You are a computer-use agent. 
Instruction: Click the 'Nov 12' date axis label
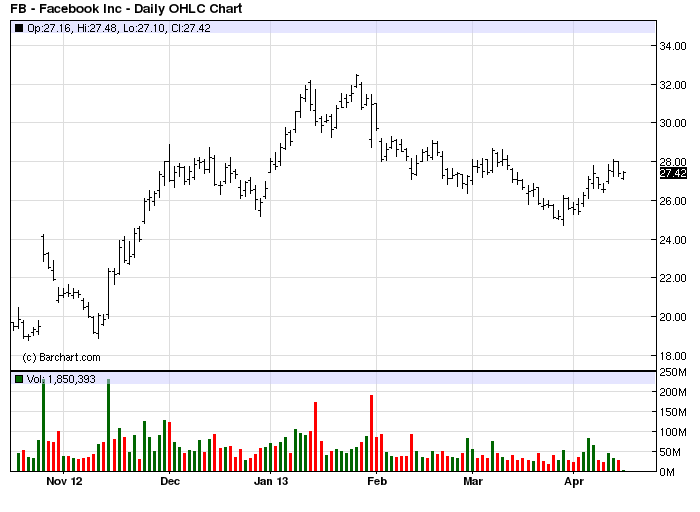click(x=64, y=481)
